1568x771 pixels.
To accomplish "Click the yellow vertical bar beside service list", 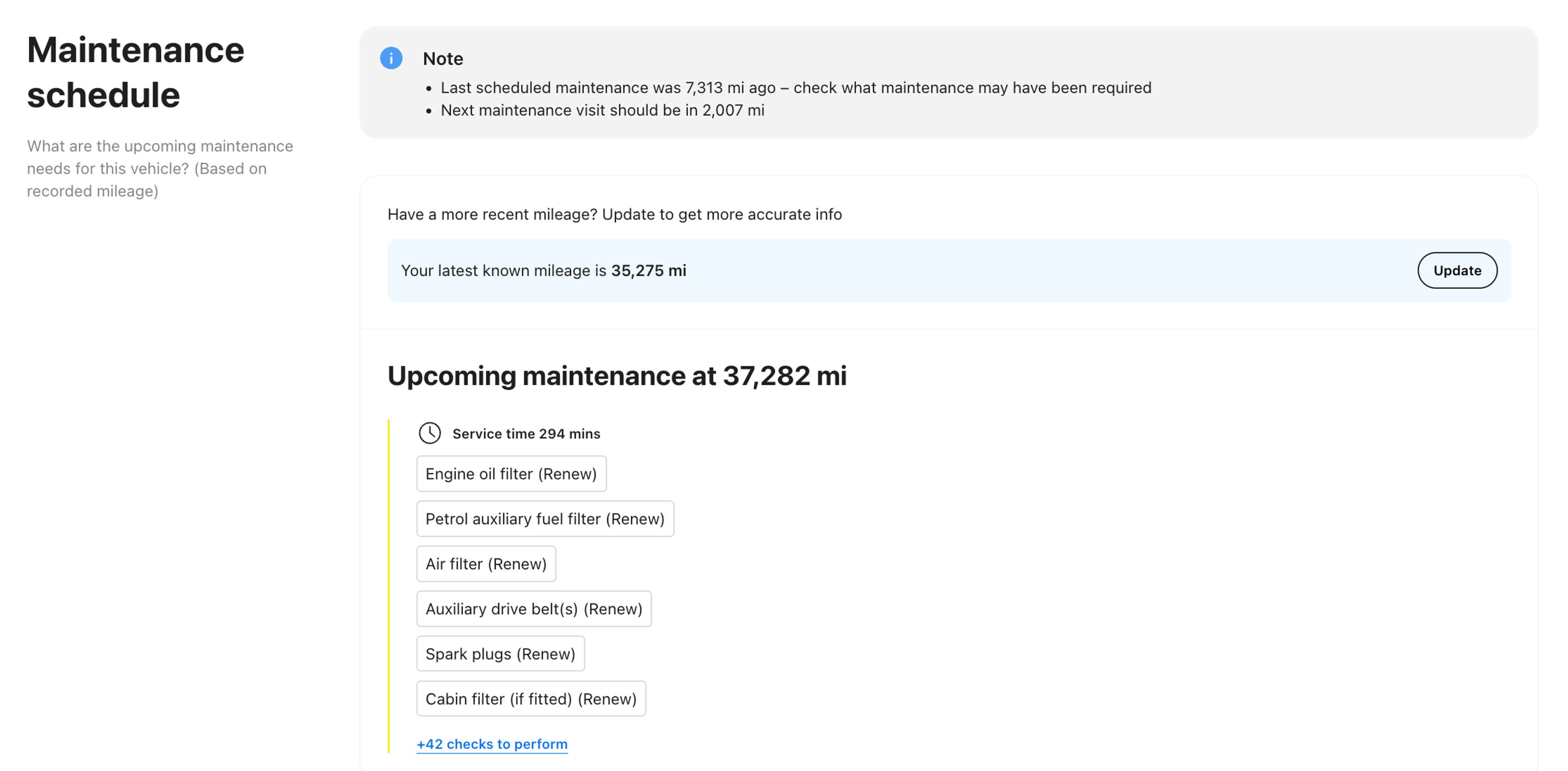I will coord(388,585).
